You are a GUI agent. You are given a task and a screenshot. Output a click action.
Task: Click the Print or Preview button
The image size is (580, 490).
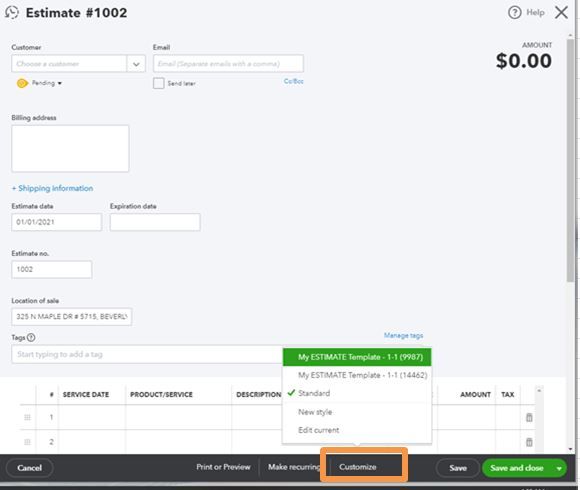click(x=223, y=467)
